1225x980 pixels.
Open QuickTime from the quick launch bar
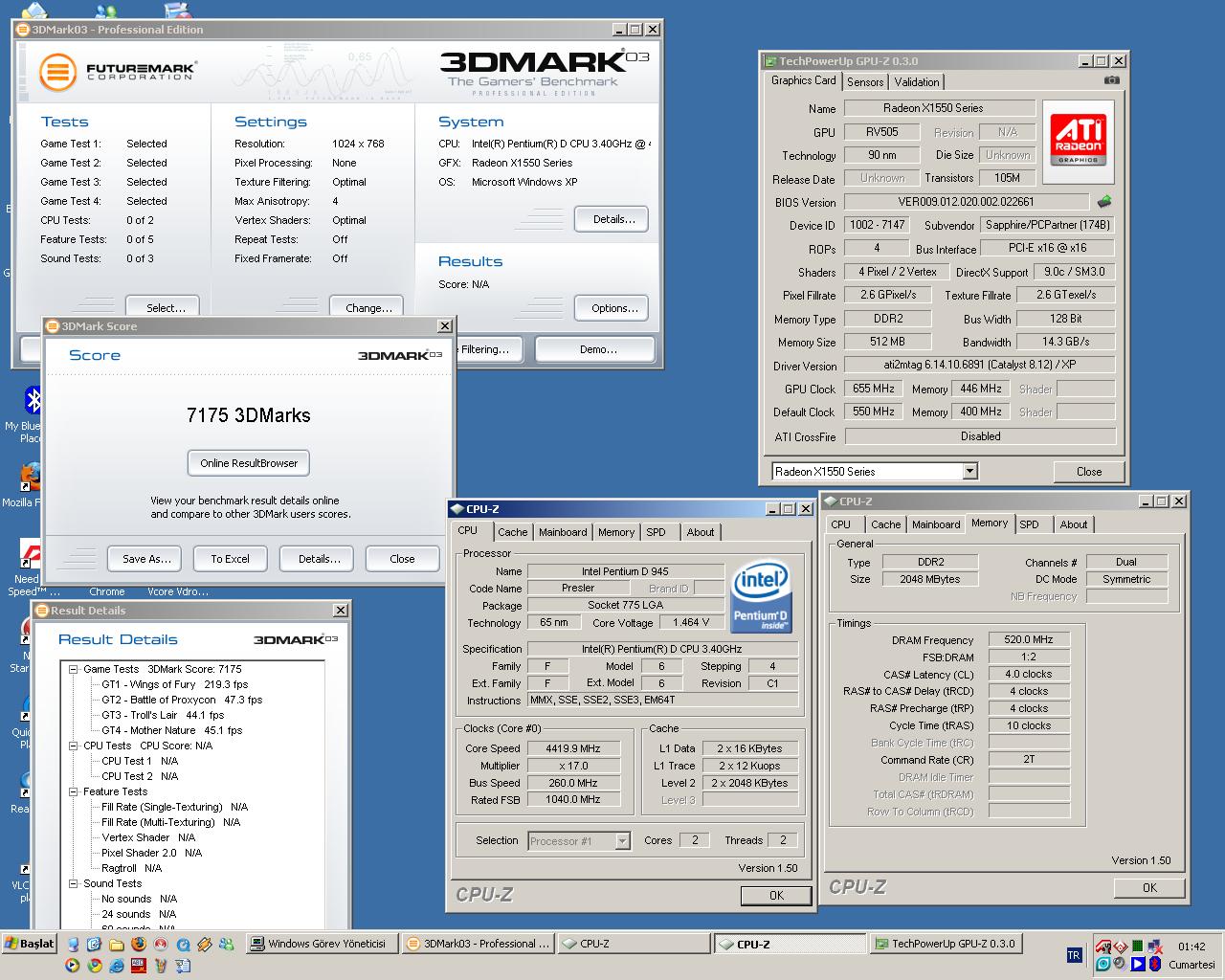click(x=184, y=944)
